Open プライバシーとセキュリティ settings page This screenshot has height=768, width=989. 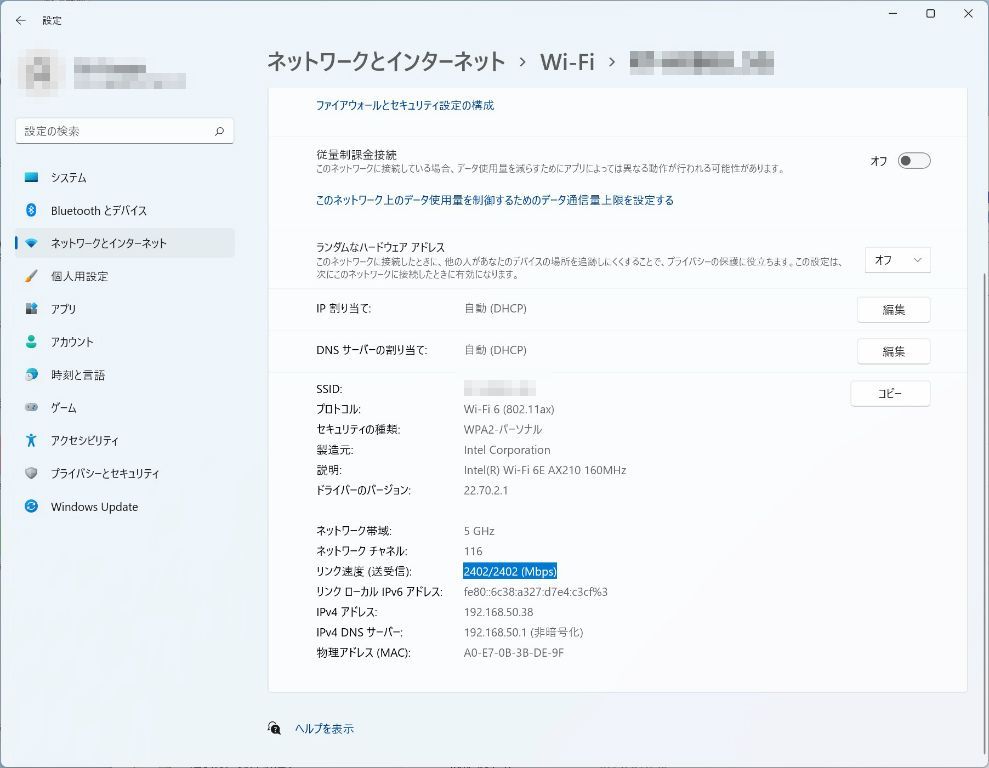pyautogui.click(x=104, y=474)
